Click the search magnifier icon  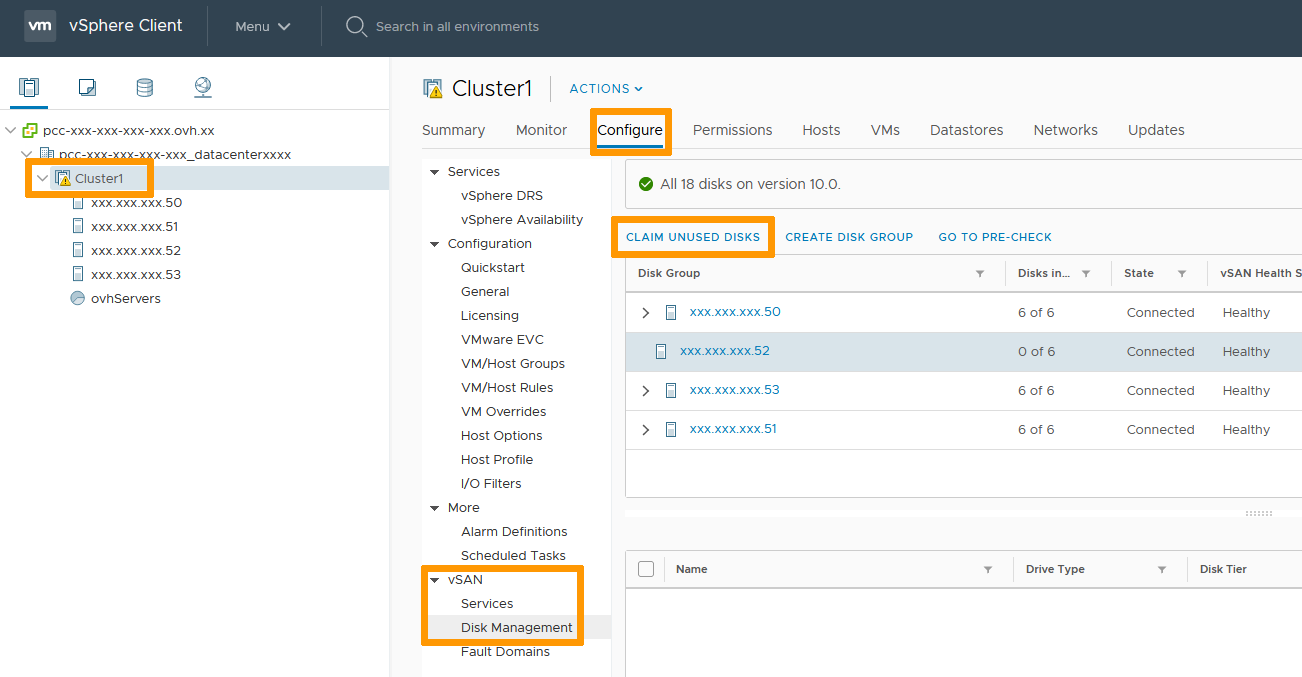click(356, 27)
